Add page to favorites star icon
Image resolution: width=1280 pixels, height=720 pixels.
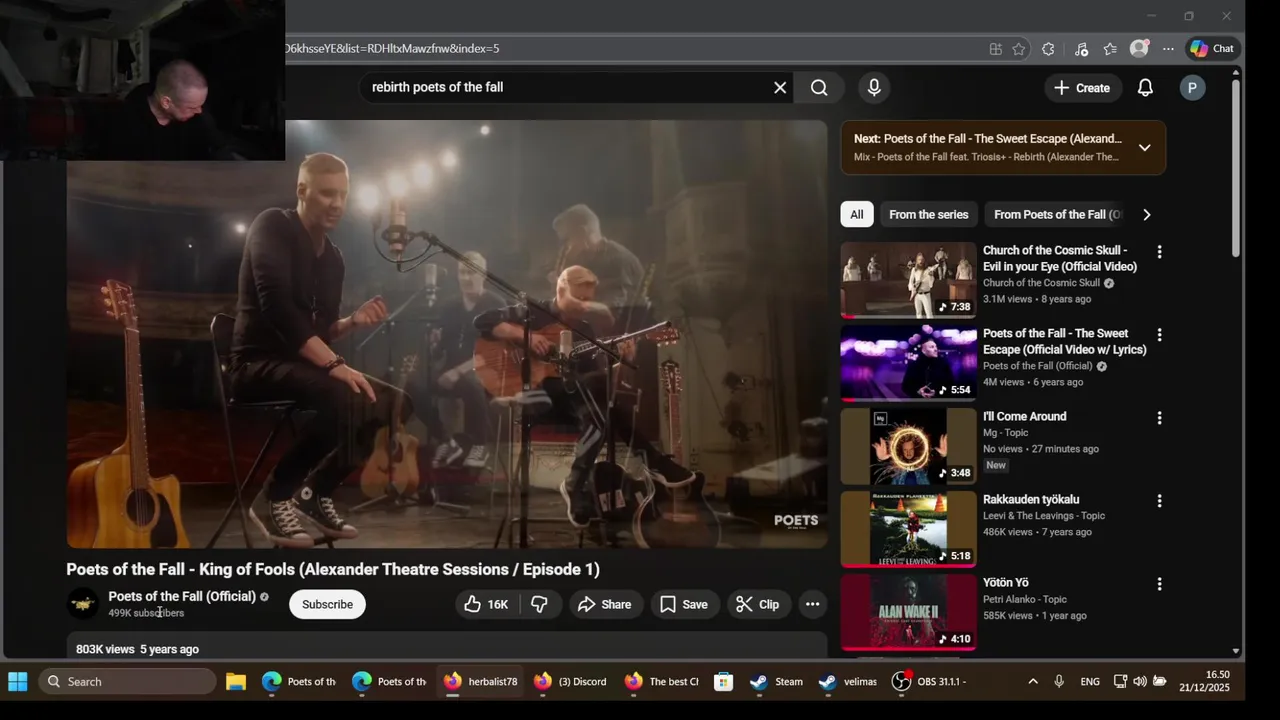click(1018, 49)
